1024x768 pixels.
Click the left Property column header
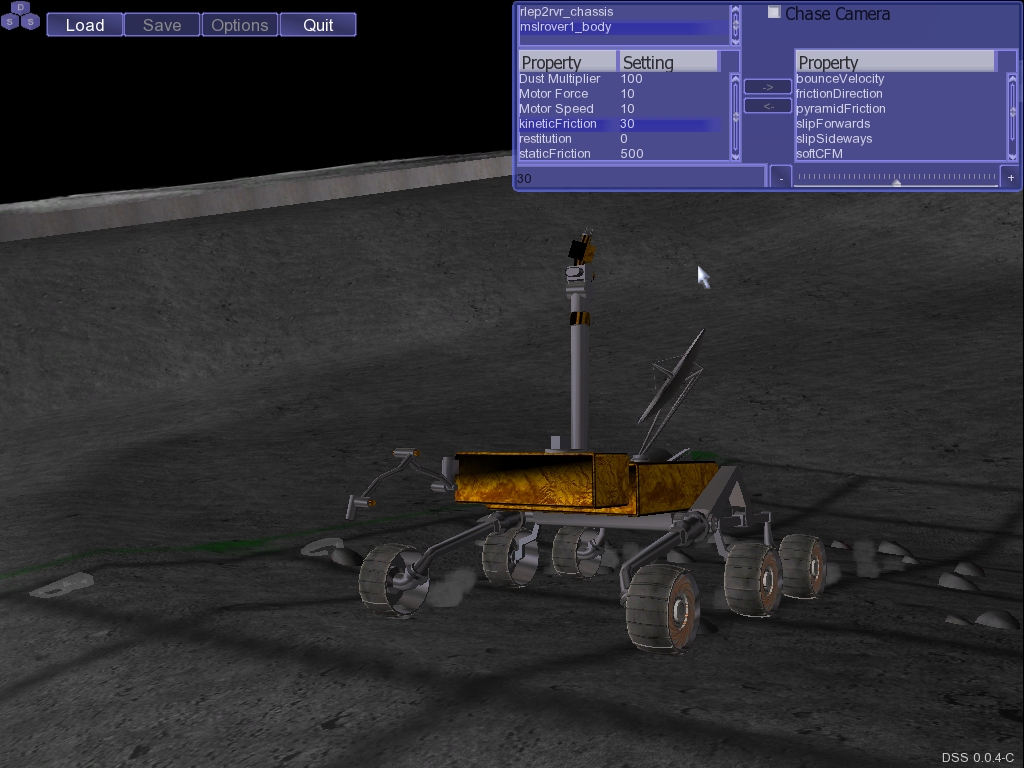(x=568, y=62)
